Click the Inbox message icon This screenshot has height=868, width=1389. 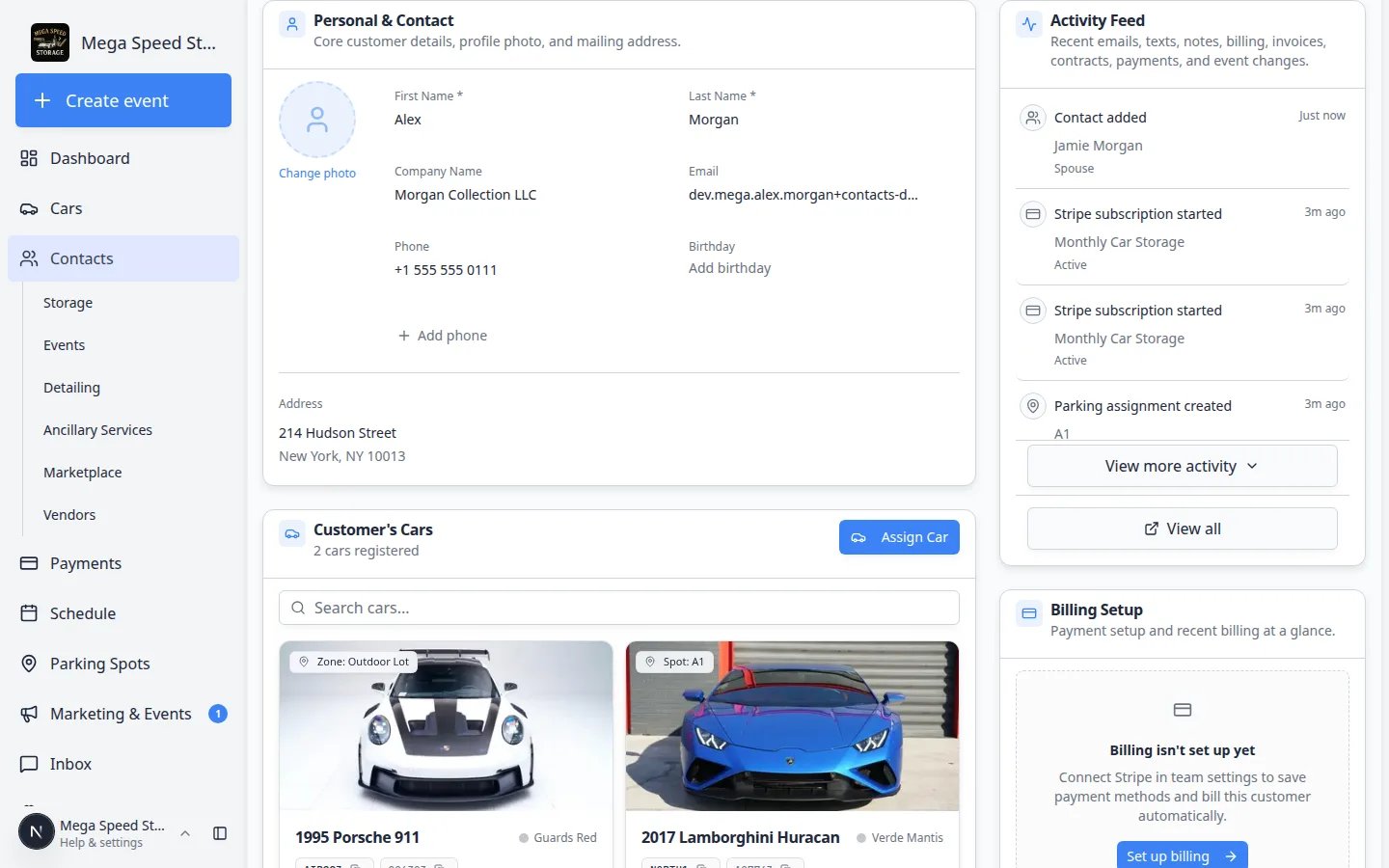(x=29, y=764)
